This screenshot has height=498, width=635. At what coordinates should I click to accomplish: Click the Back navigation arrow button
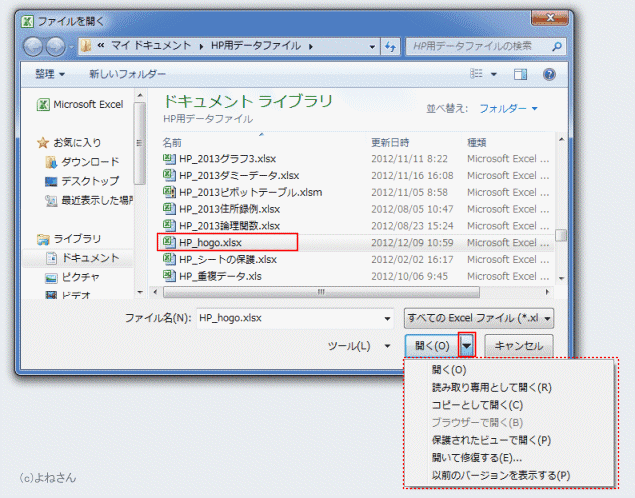pyautogui.click(x=33, y=47)
